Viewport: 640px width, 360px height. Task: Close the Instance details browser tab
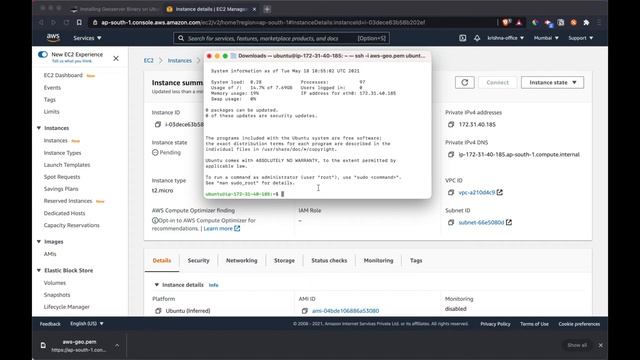point(254,9)
